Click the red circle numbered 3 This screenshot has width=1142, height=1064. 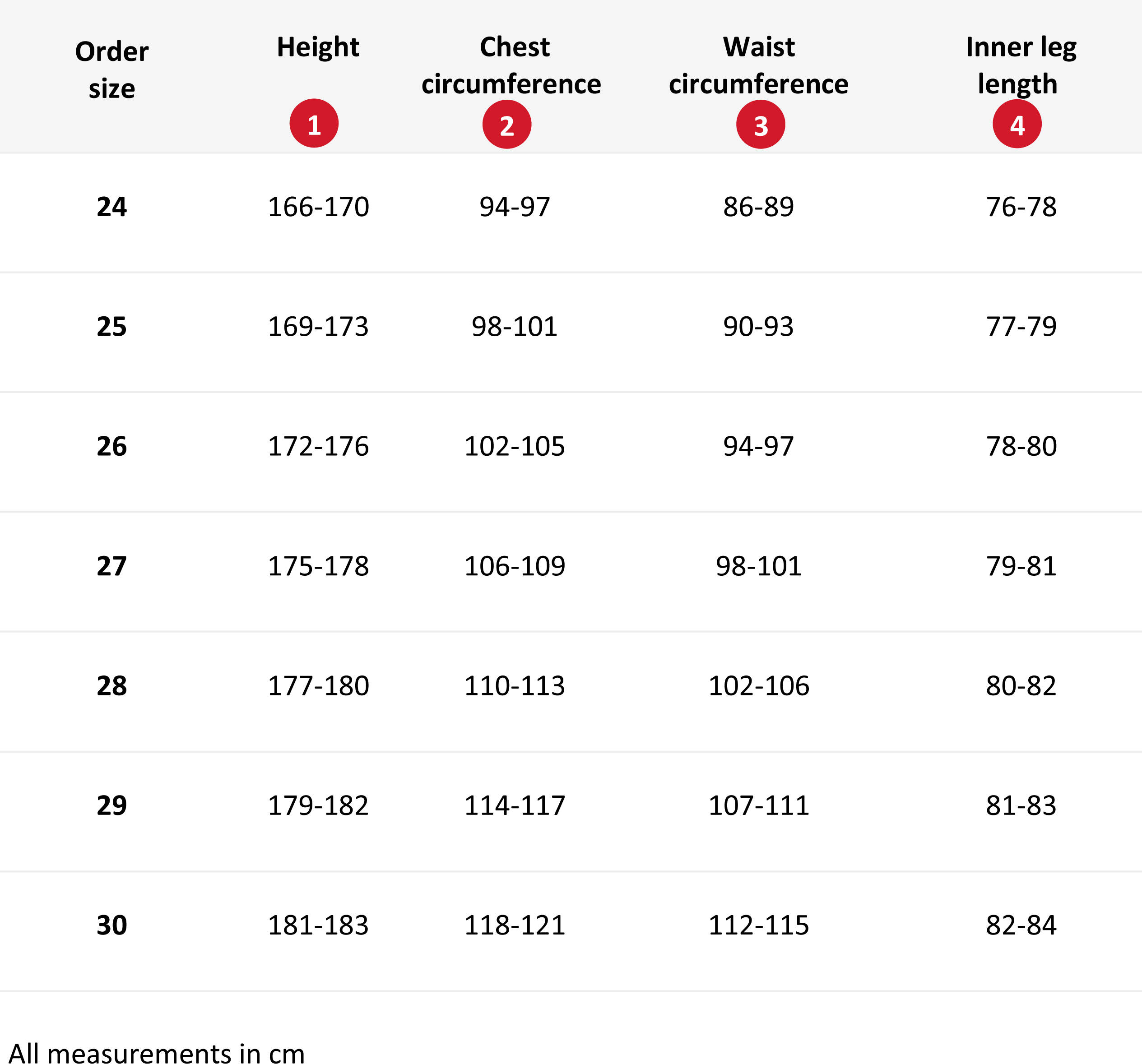[761, 125]
